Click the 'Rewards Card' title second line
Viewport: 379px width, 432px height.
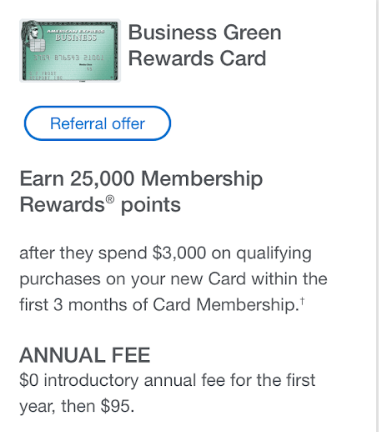click(197, 58)
